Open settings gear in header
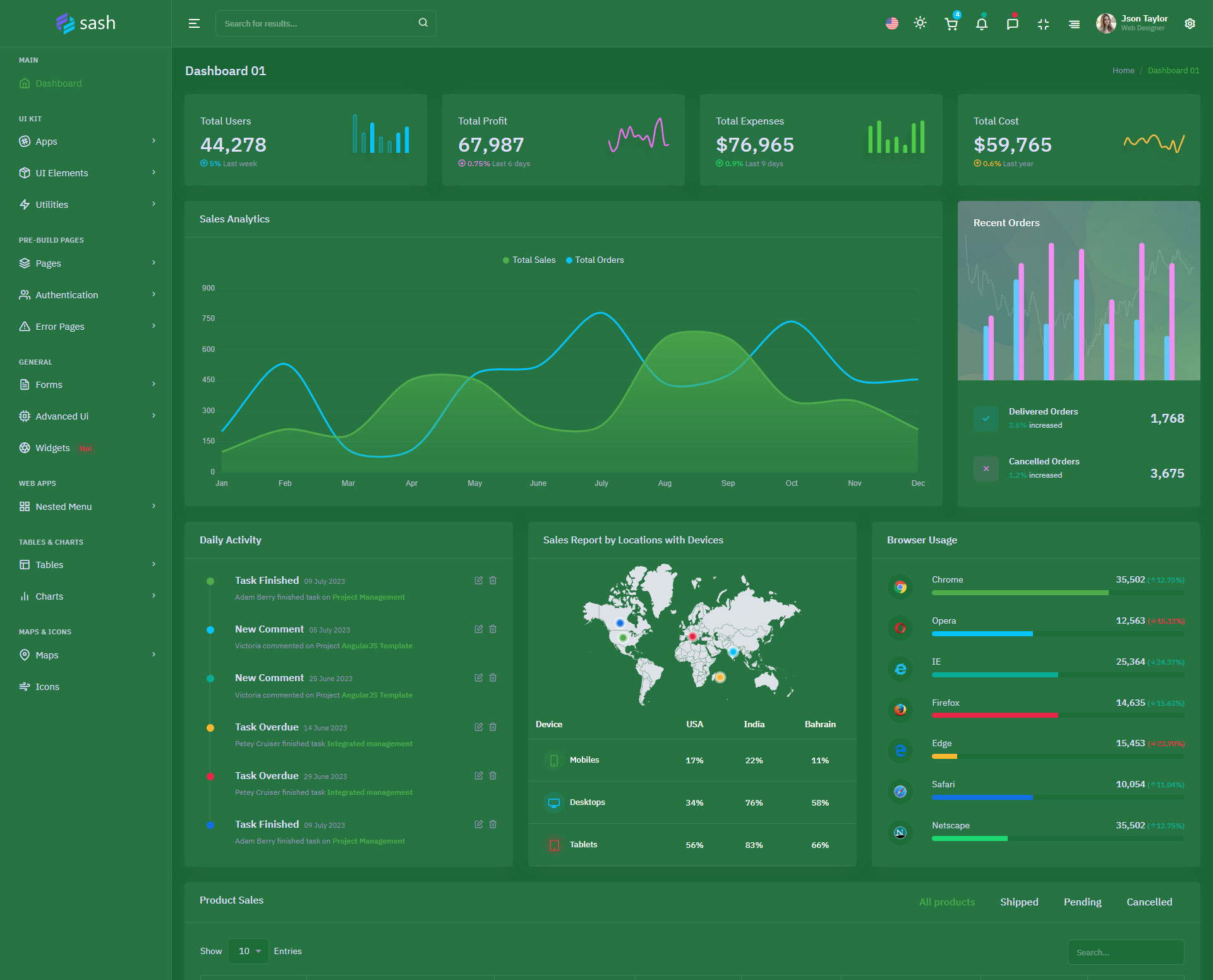Screen dimensions: 1213x980 1190,24
